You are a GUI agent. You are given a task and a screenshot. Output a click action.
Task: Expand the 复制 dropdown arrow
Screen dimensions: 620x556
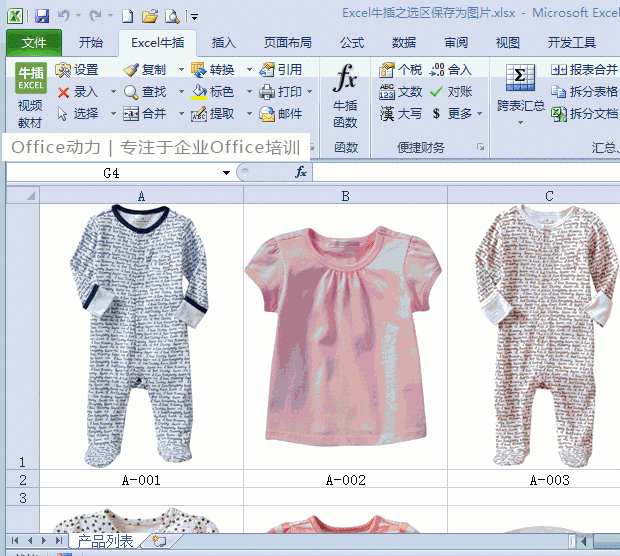pyautogui.click(x=181, y=70)
